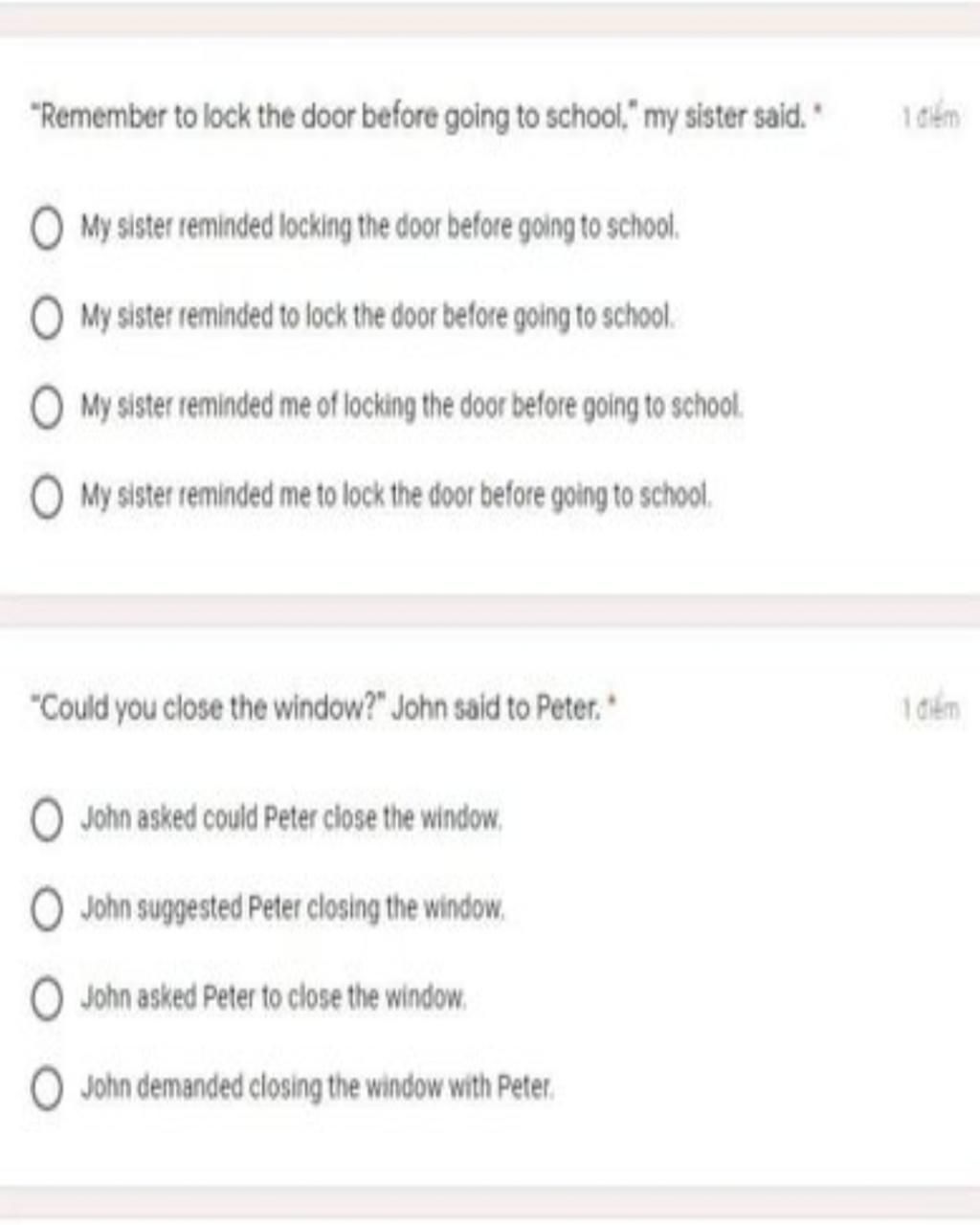Image resolution: width=980 pixels, height=1225 pixels.
Task: Select radio for 'My sister reminded to lock'
Action: click(46, 318)
